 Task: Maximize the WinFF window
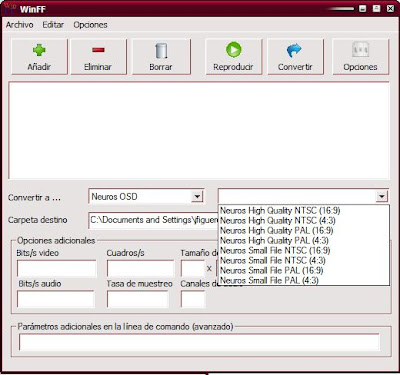377,9
